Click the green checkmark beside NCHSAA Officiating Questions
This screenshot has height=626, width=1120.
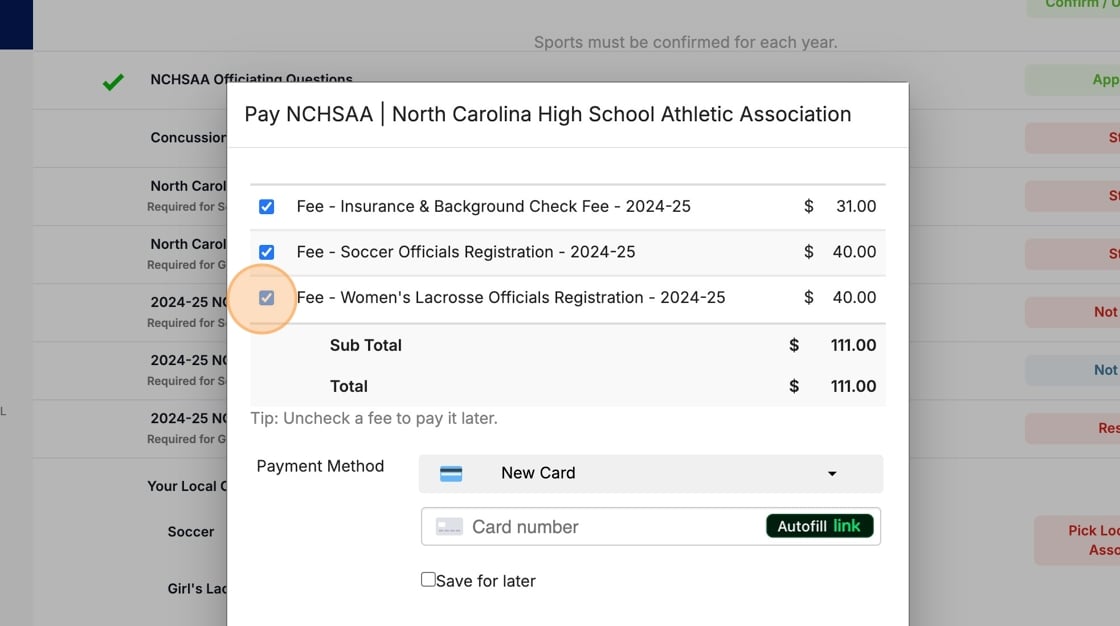point(113,82)
